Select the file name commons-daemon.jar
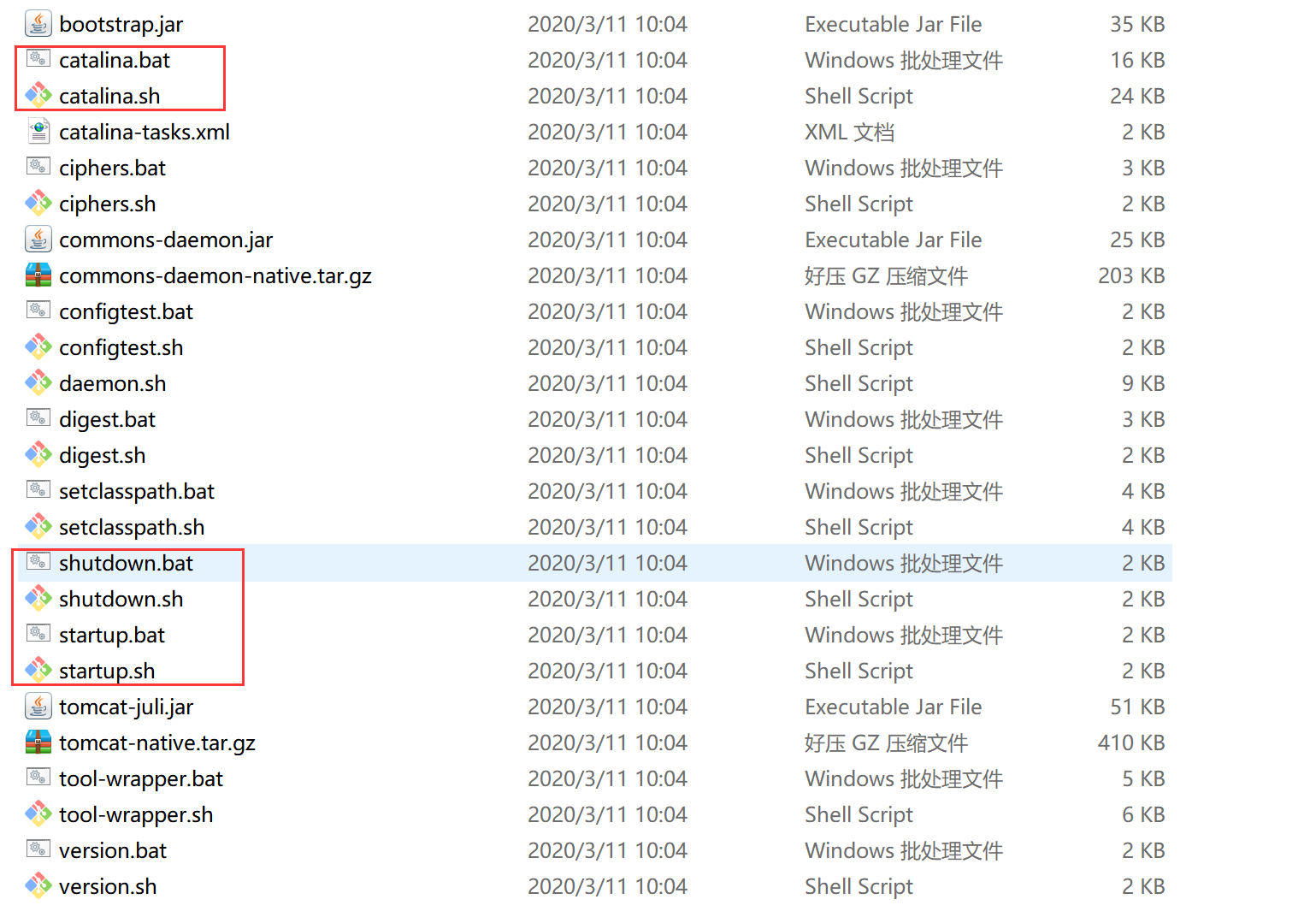Screen dimensions: 1316x923 coord(166,240)
